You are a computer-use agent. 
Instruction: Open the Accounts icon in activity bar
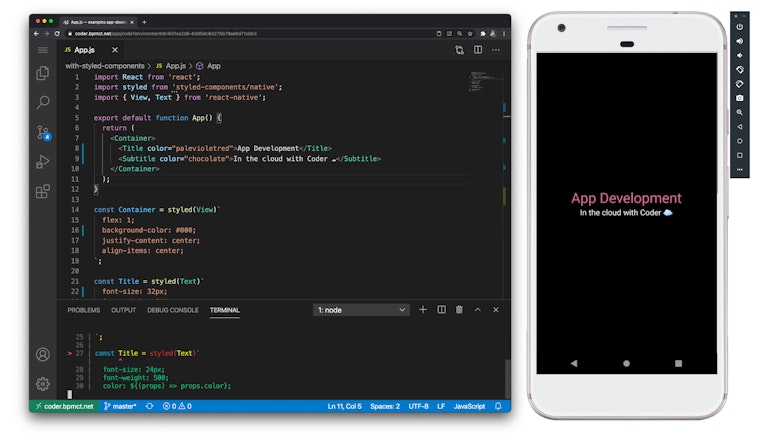[43, 354]
